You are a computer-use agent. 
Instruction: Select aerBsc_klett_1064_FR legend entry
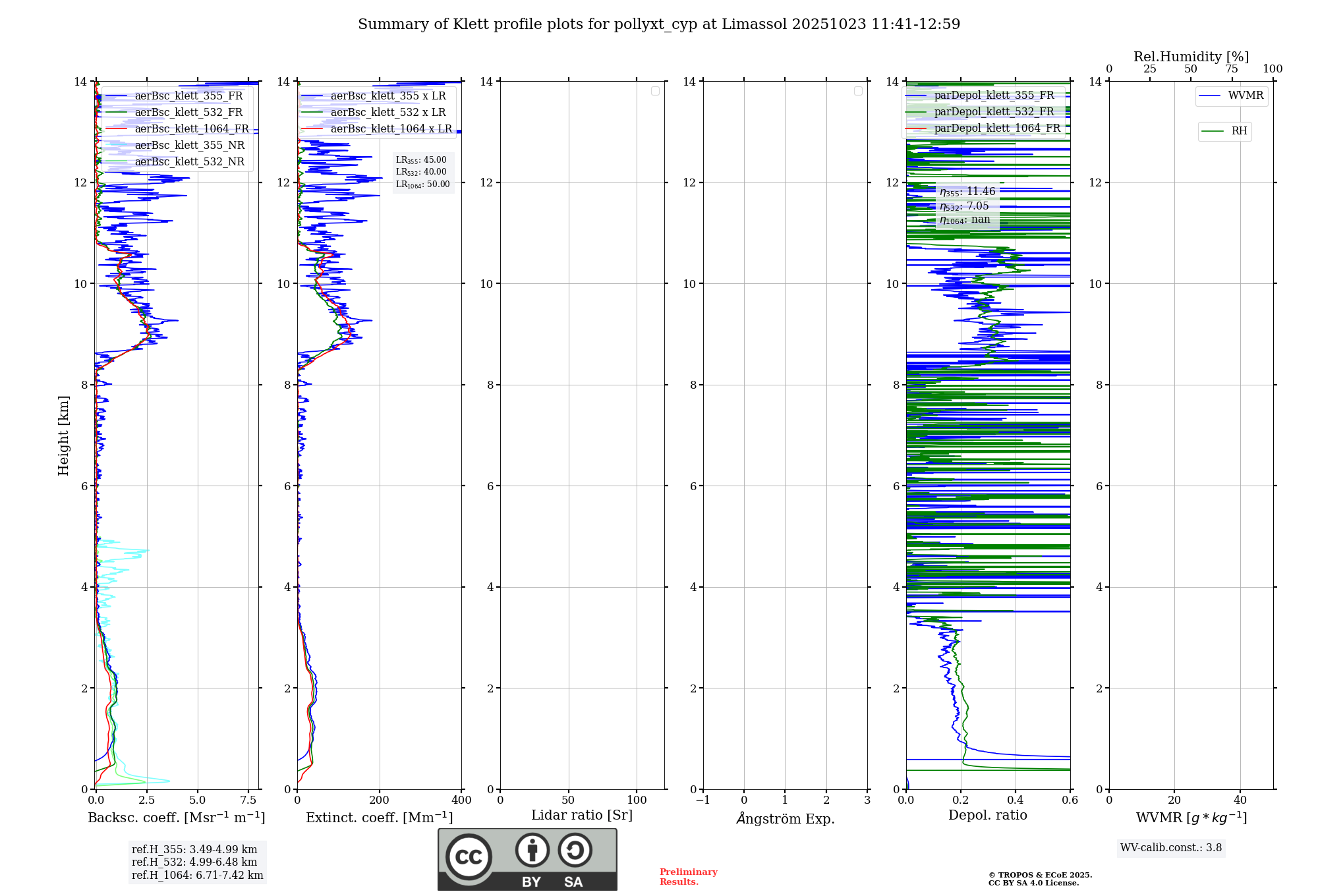pos(191,129)
